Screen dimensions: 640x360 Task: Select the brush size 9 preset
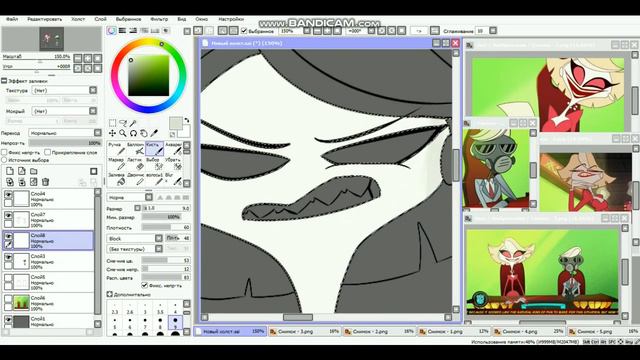176,323
